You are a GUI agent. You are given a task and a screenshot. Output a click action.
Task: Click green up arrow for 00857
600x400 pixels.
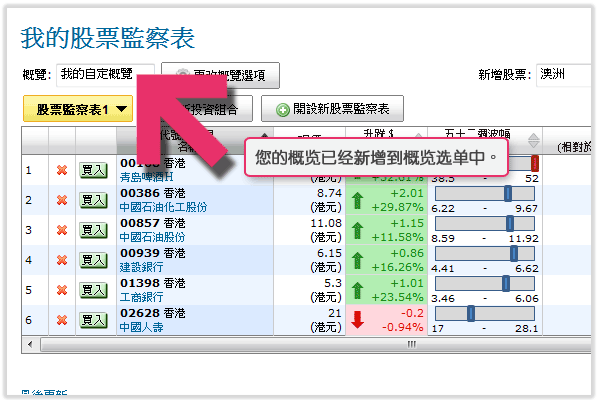(x=357, y=230)
